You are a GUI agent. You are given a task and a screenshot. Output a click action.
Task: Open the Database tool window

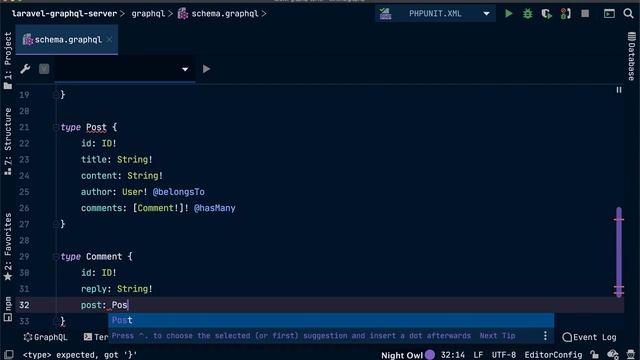pyautogui.click(x=631, y=56)
